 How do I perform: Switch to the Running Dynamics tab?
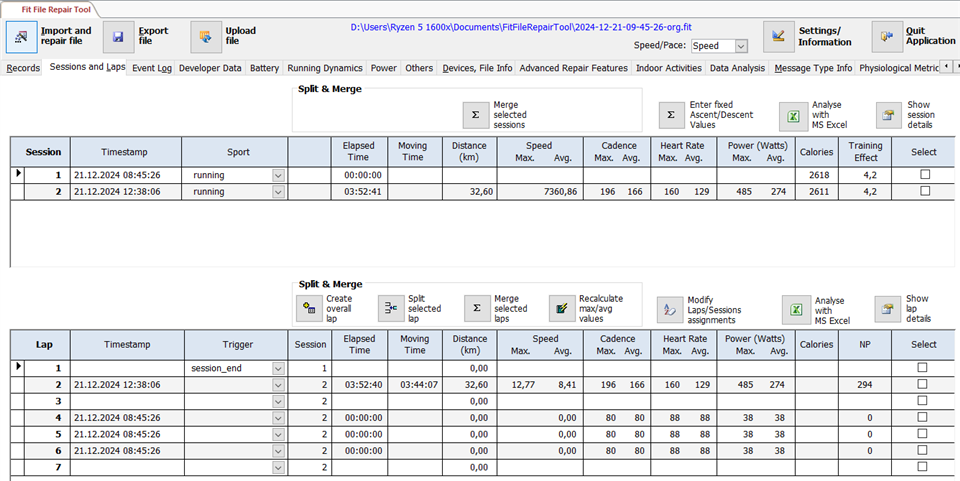click(x=325, y=68)
